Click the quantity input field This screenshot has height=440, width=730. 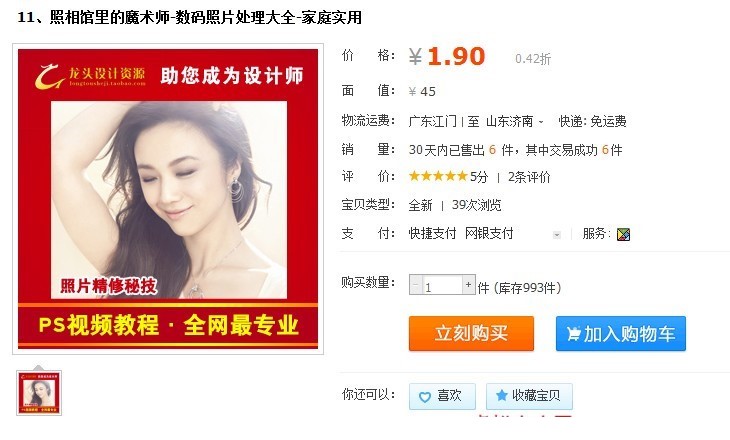pos(442,284)
